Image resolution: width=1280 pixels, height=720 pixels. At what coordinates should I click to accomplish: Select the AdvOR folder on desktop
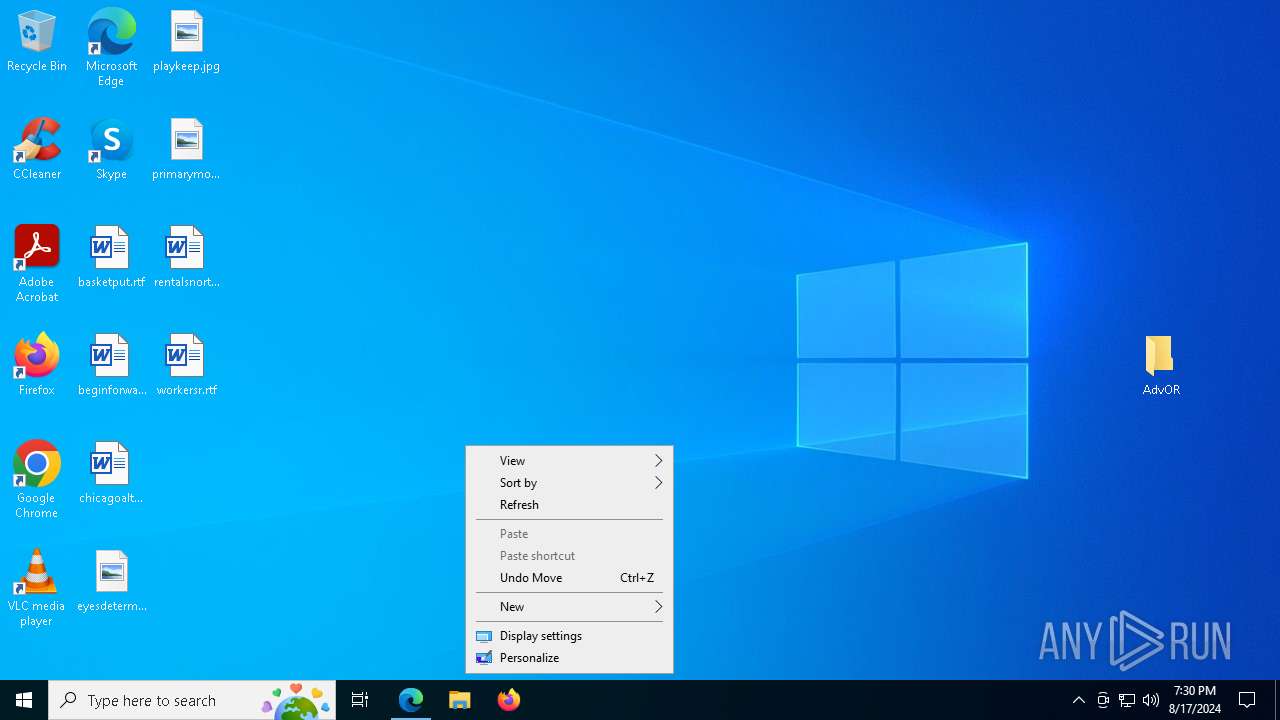coord(1161,366)
